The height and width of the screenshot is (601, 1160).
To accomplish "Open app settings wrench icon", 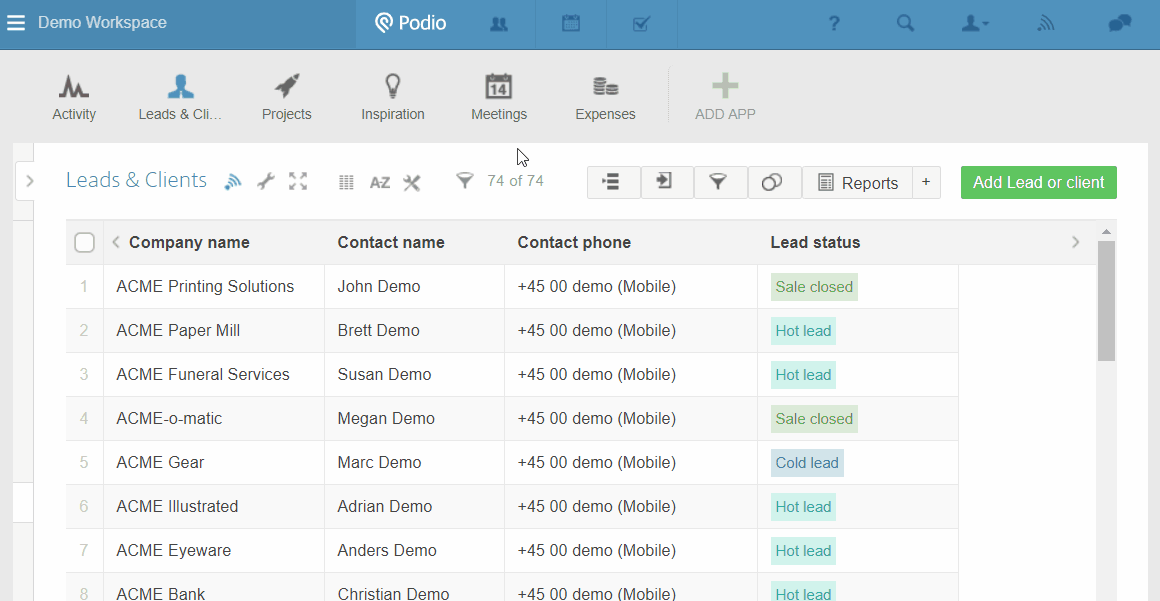I will click(x=266, y=181).
